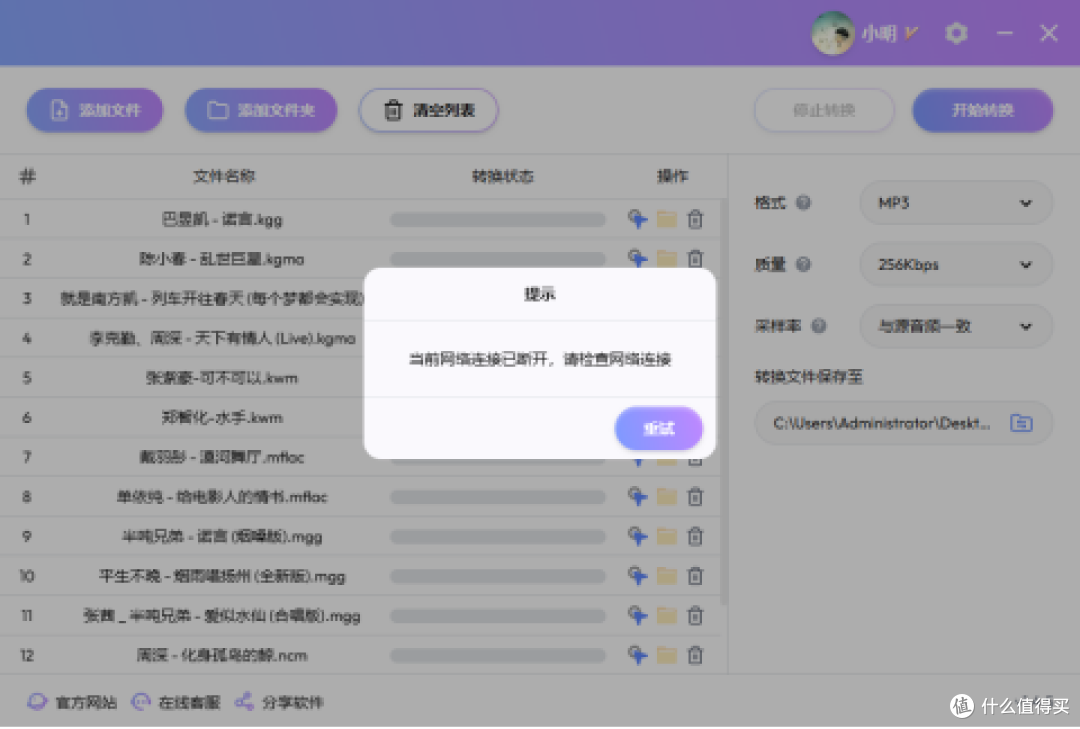The height and width of the screenshot is (729, 1080).
Task: Open the folder icon in row 8
Action: point(667,497)
